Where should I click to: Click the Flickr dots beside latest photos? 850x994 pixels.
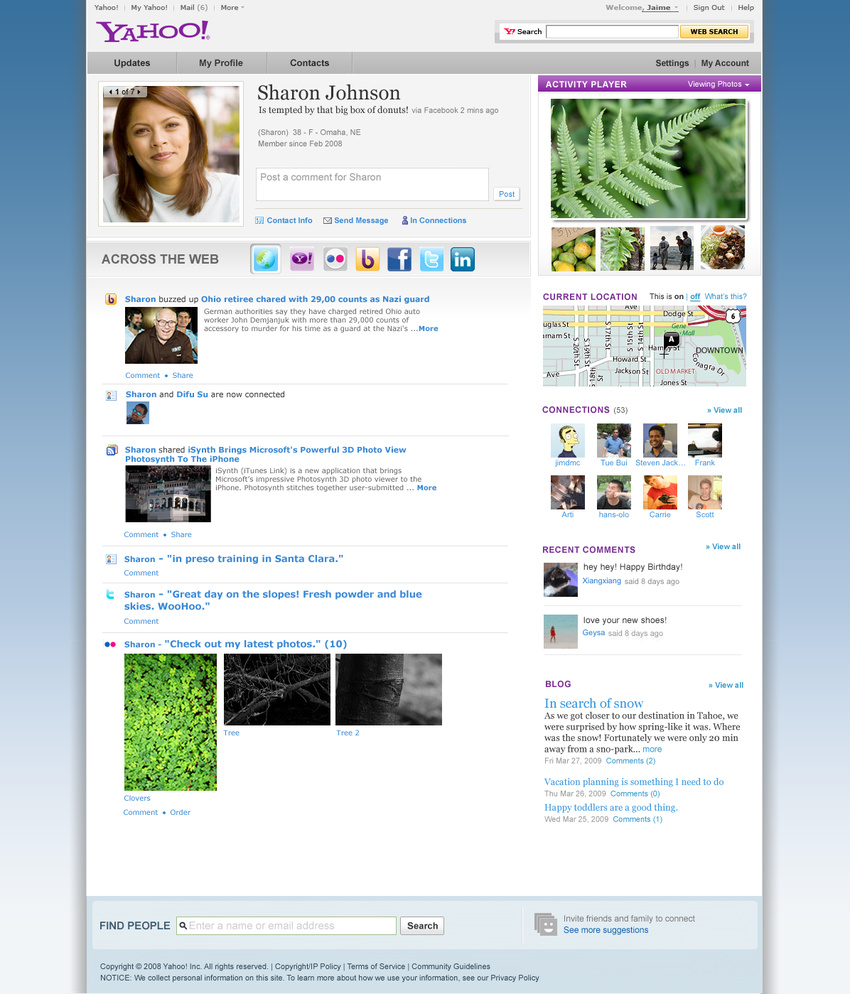coord(110,644)
